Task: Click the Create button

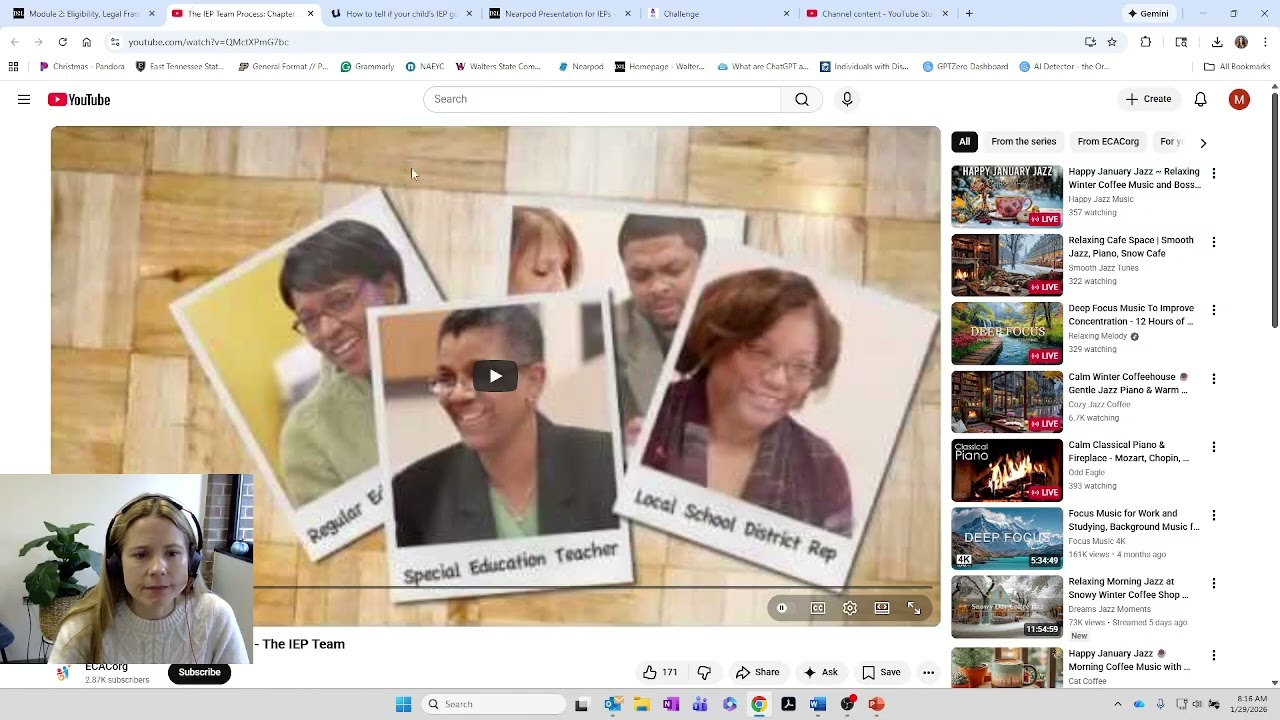Action: [x=1148, y=99]
